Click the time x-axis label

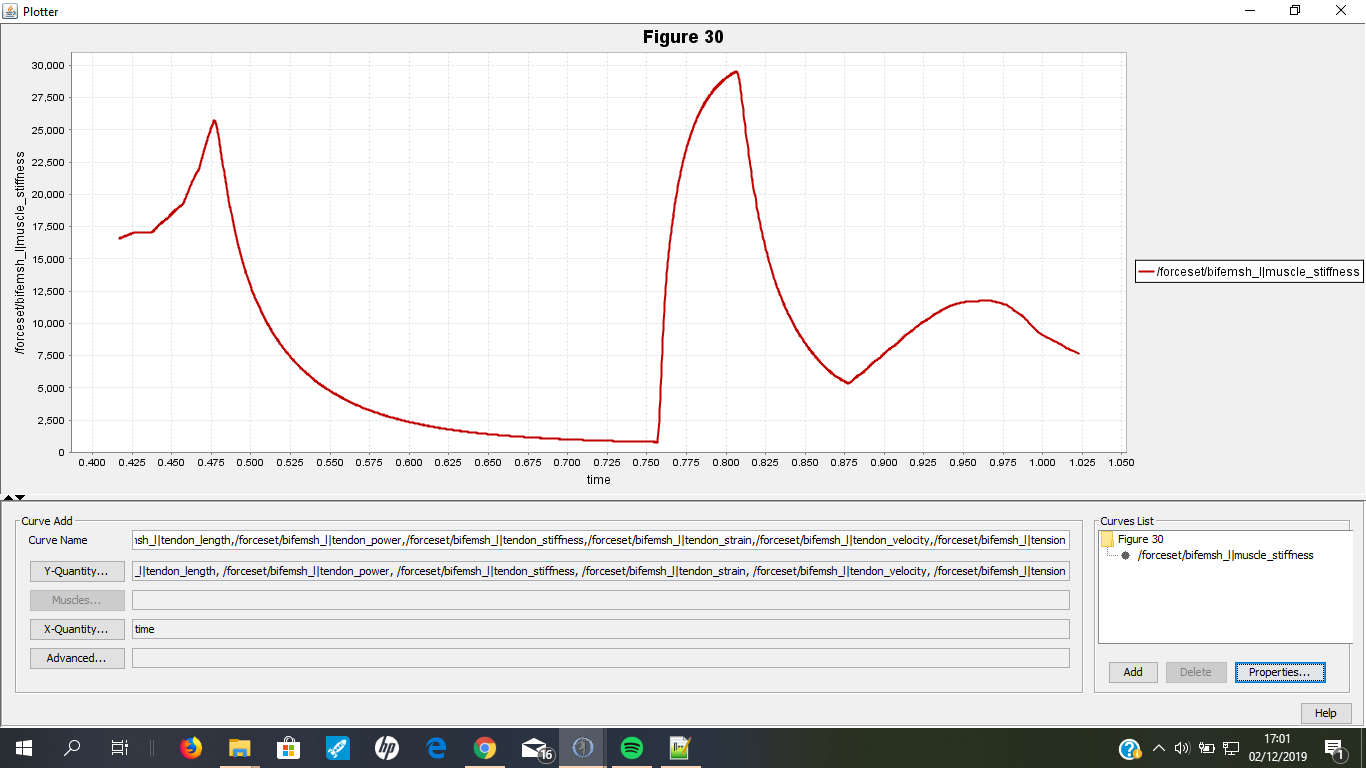(x=598, y=480)
